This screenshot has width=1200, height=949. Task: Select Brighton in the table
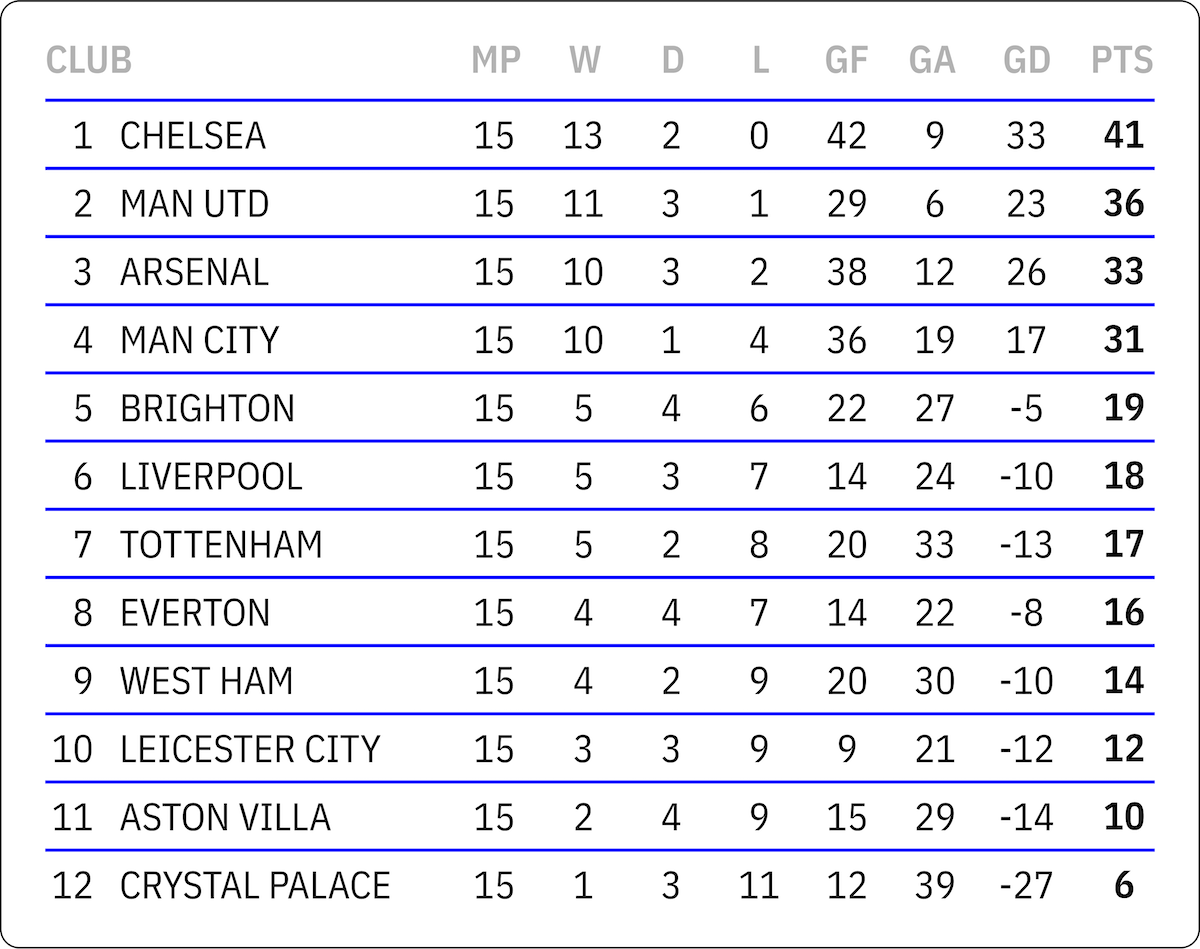click(x=207, y=409)
